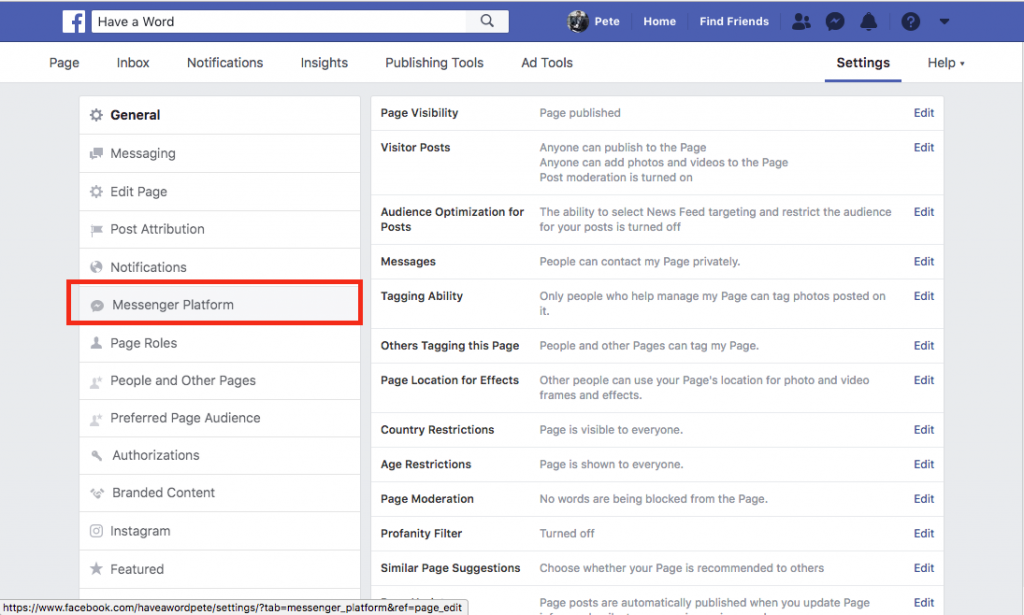This screenshot has width=1024, height=615.
Task: Edit Others Tagging this Page
Action: coord(923,345)
